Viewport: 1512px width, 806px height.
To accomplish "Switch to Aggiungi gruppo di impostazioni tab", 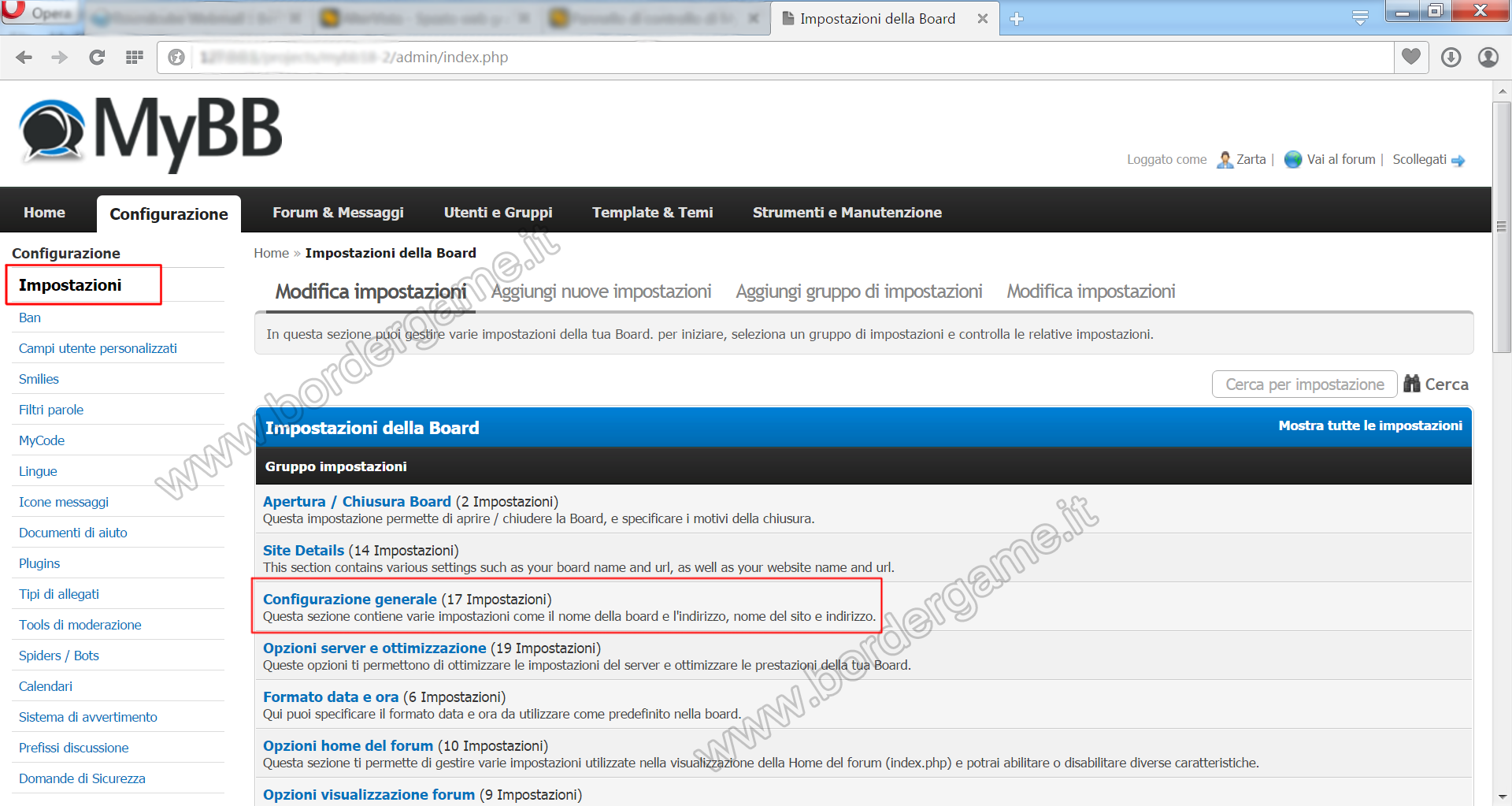I will 858,292.
